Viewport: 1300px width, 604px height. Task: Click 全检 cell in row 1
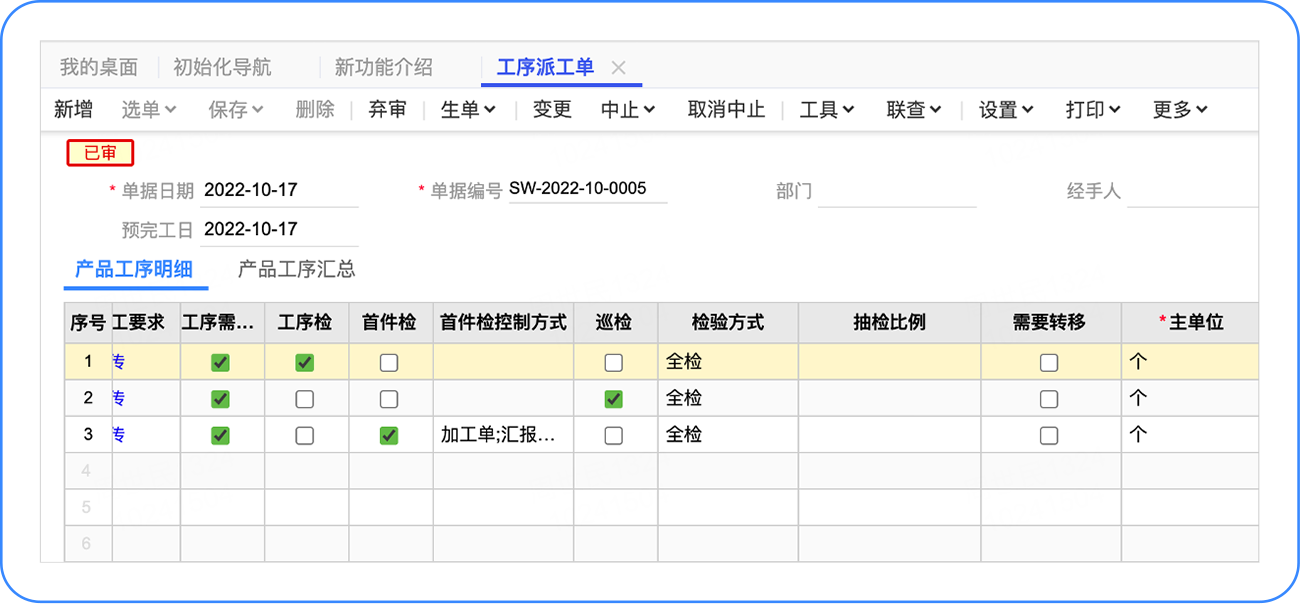[728, 362]
